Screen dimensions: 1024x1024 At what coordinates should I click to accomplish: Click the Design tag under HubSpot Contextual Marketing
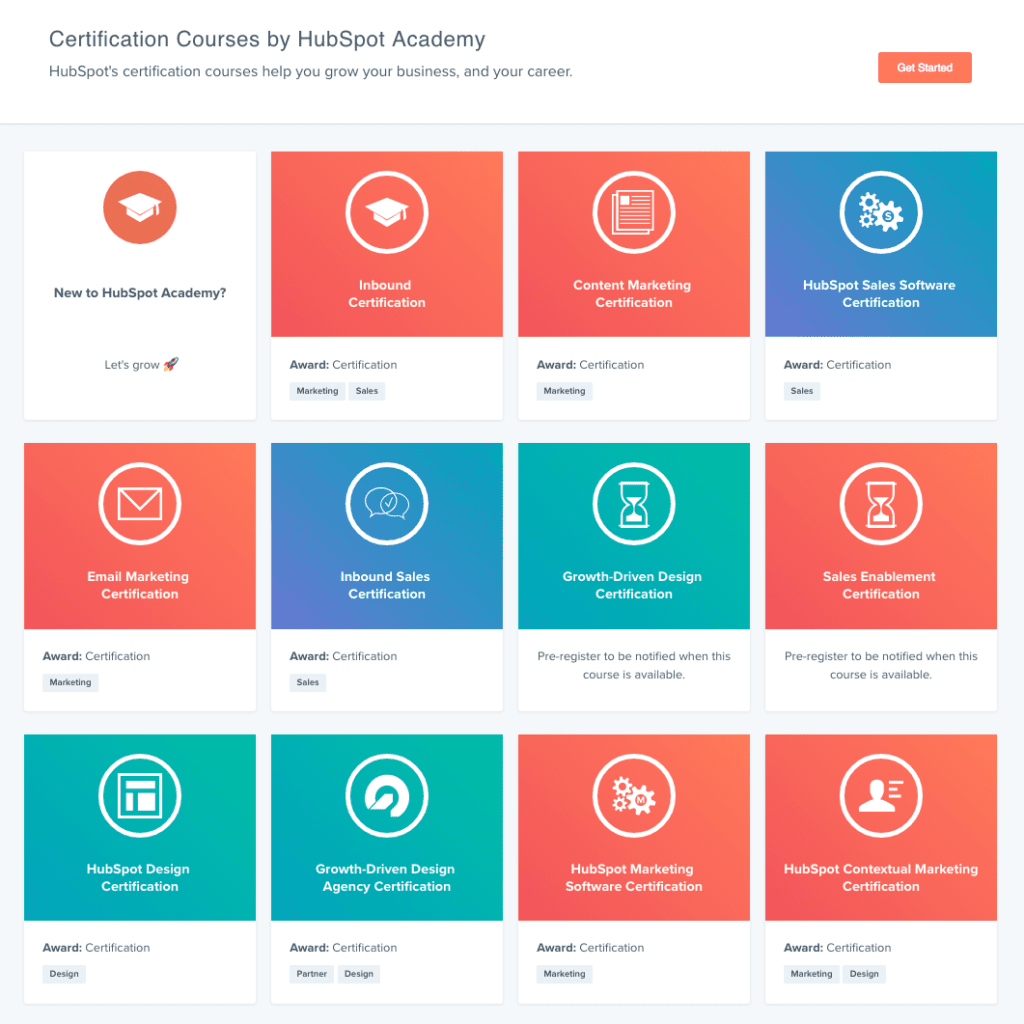point(864,974)
